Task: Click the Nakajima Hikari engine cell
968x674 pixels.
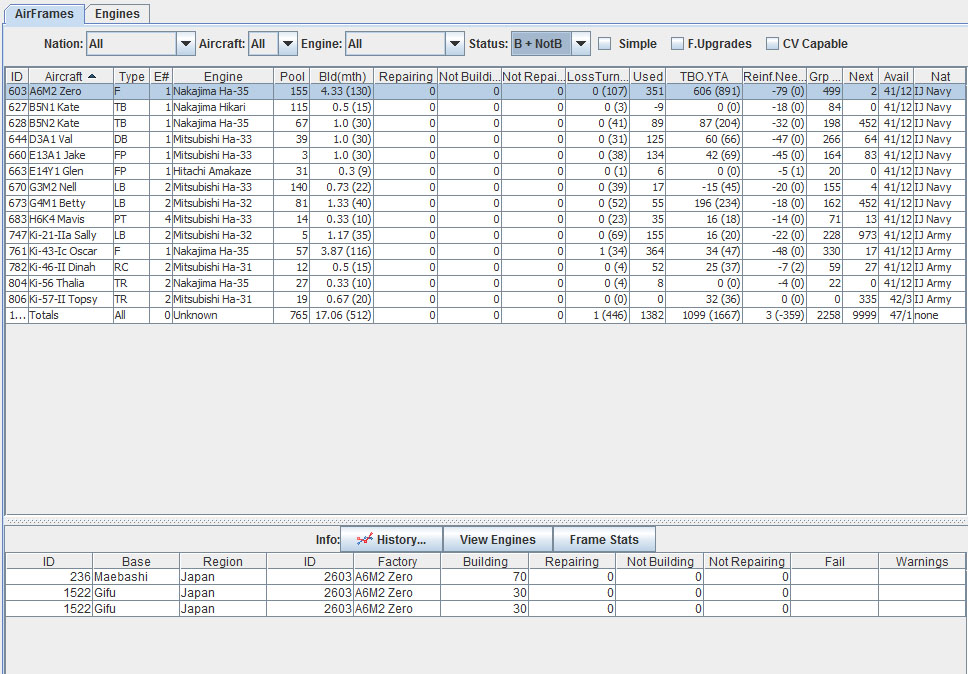Action: click(223, 107)
